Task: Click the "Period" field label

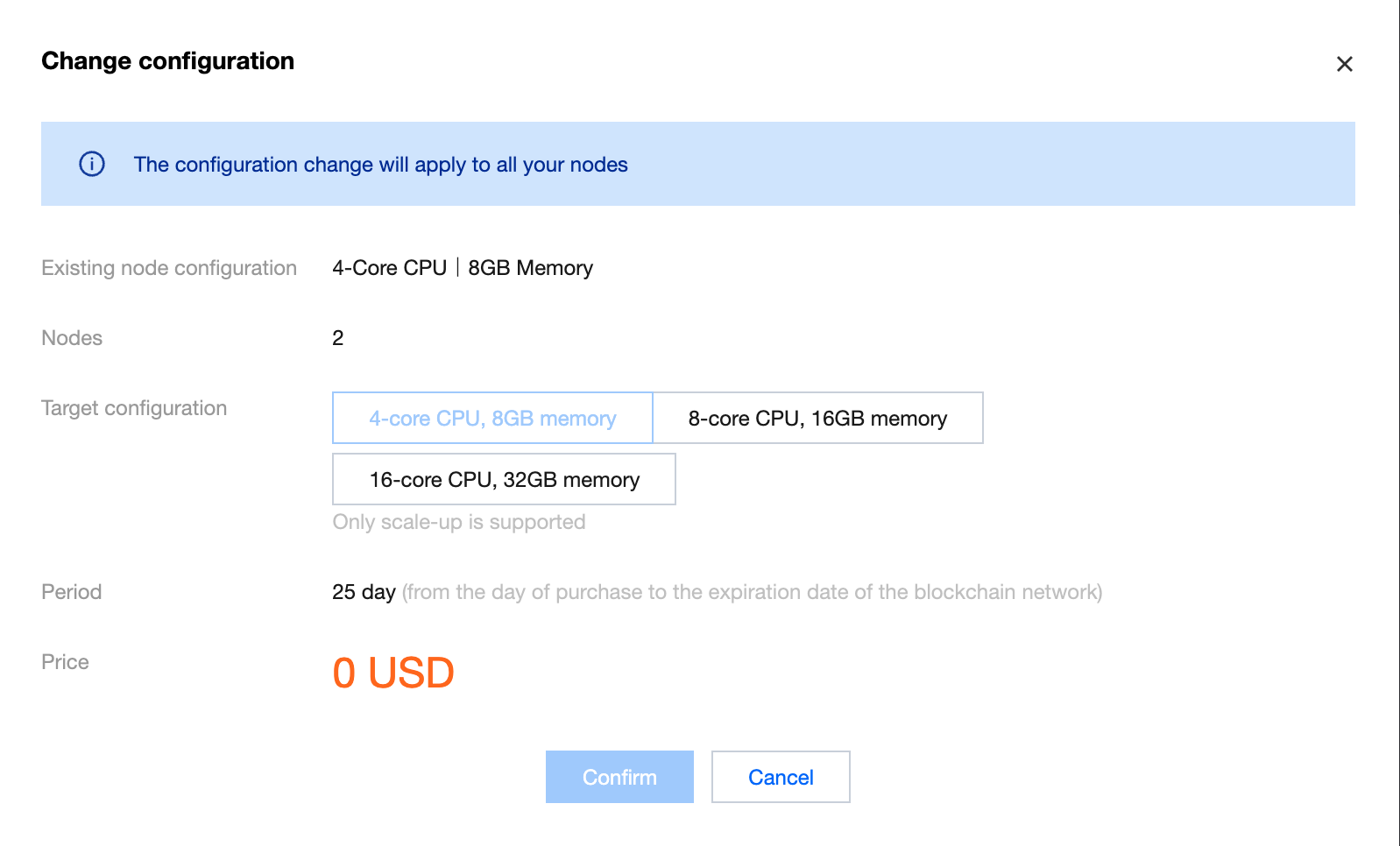Action: 72,592
